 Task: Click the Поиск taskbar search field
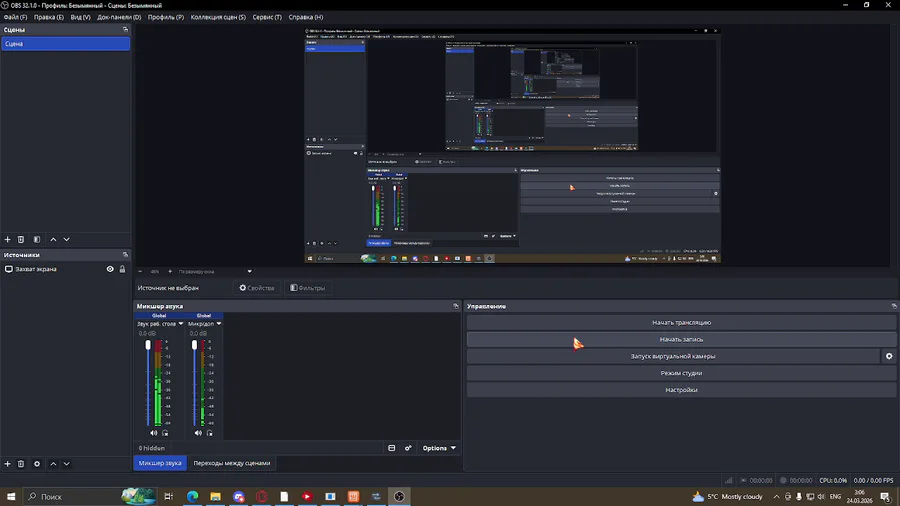pos(89,496)
